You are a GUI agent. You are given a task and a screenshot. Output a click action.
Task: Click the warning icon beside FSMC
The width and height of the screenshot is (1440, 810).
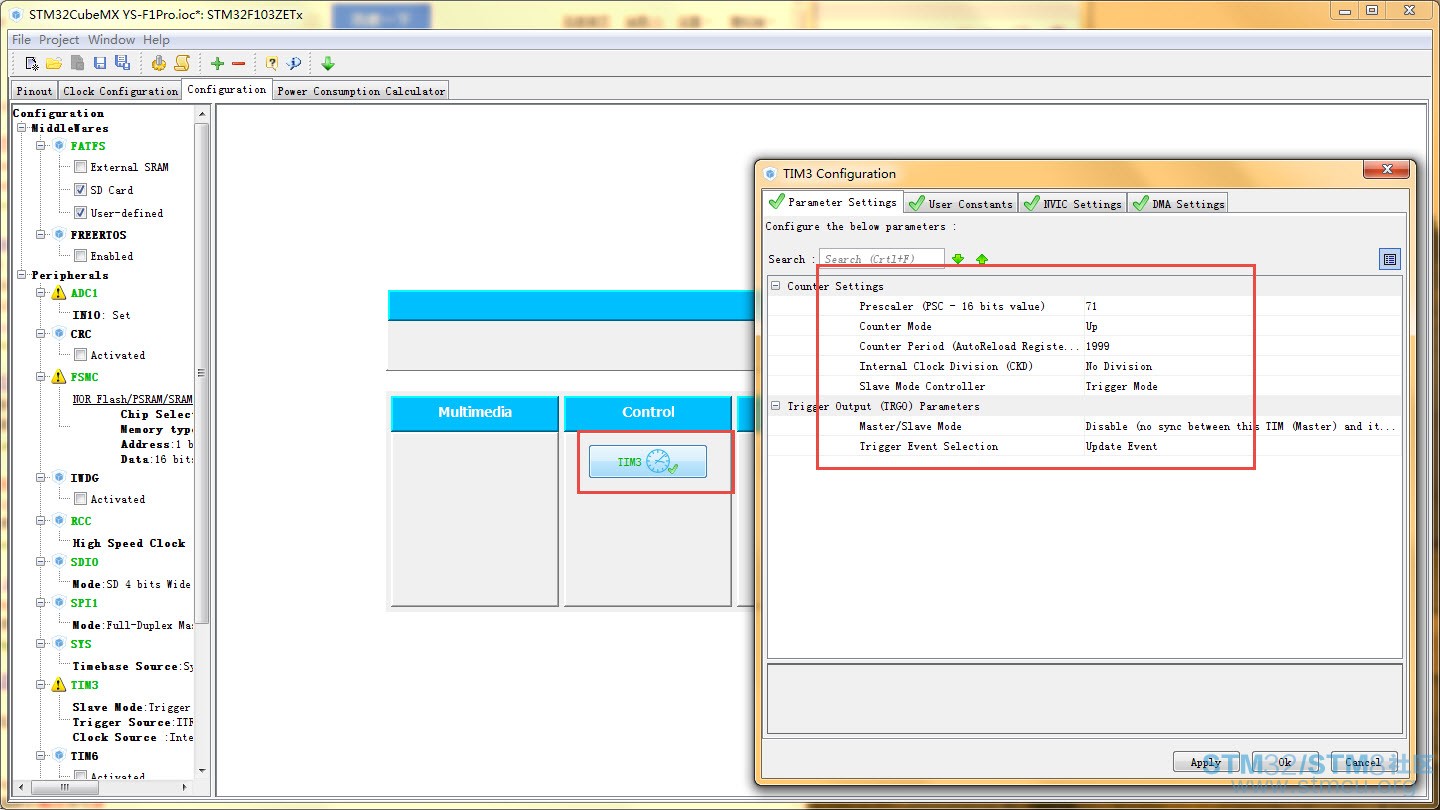(59, 377)
